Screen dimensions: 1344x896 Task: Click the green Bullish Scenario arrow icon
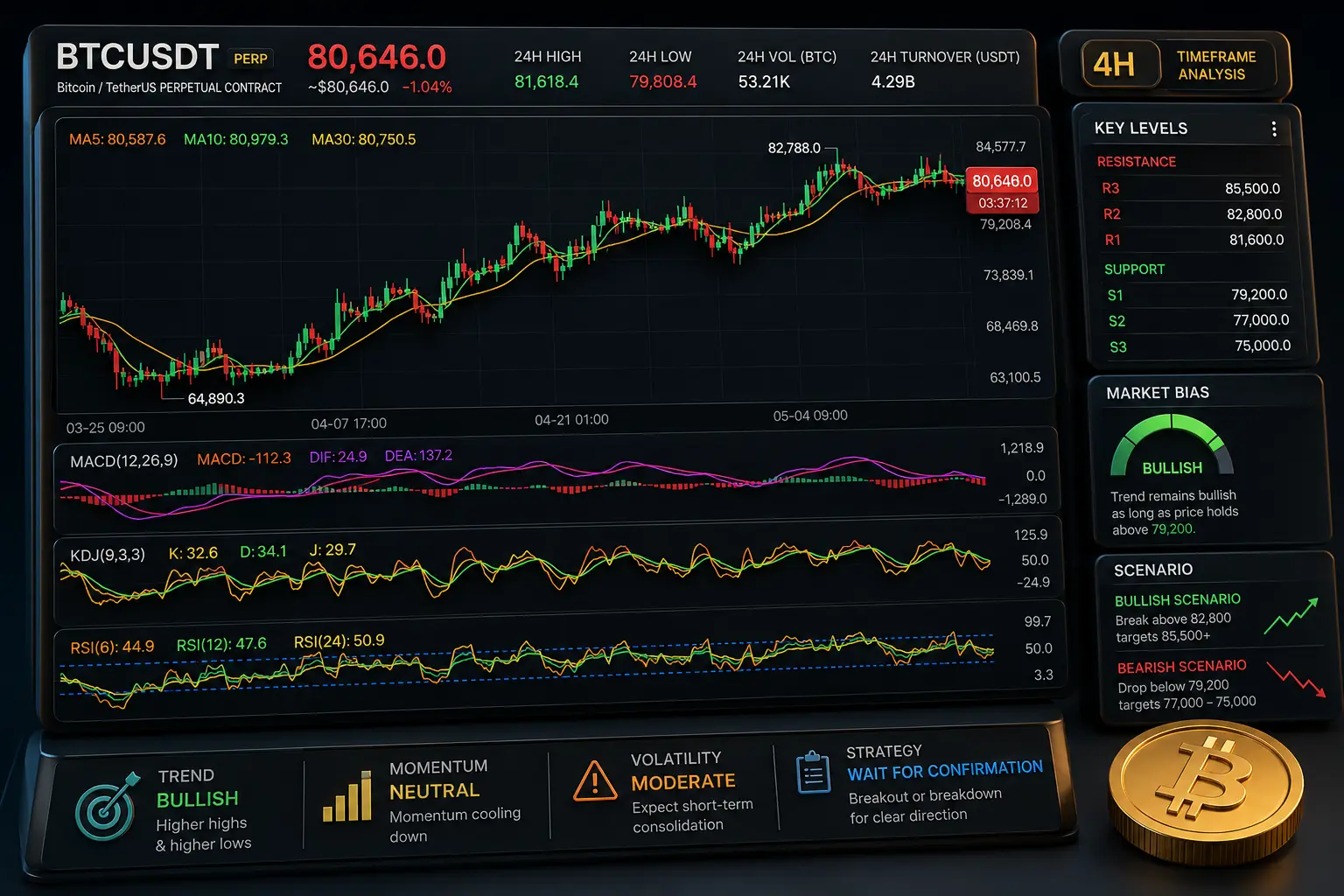click(1291, 616)
